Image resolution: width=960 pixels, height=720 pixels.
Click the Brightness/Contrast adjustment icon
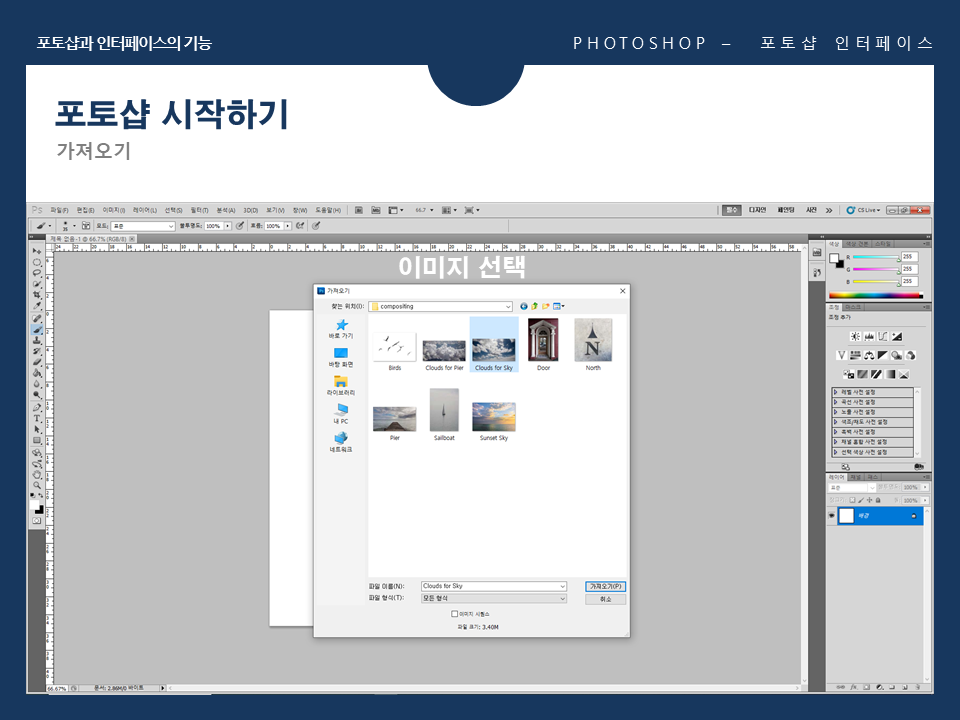(x=855, y=336)
